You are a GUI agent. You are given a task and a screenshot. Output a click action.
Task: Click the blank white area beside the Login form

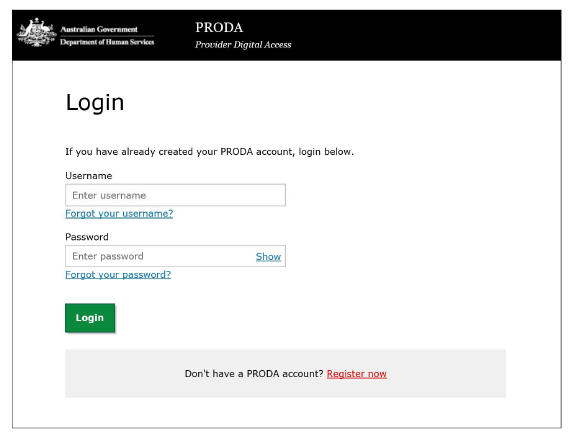click(422, 220)
